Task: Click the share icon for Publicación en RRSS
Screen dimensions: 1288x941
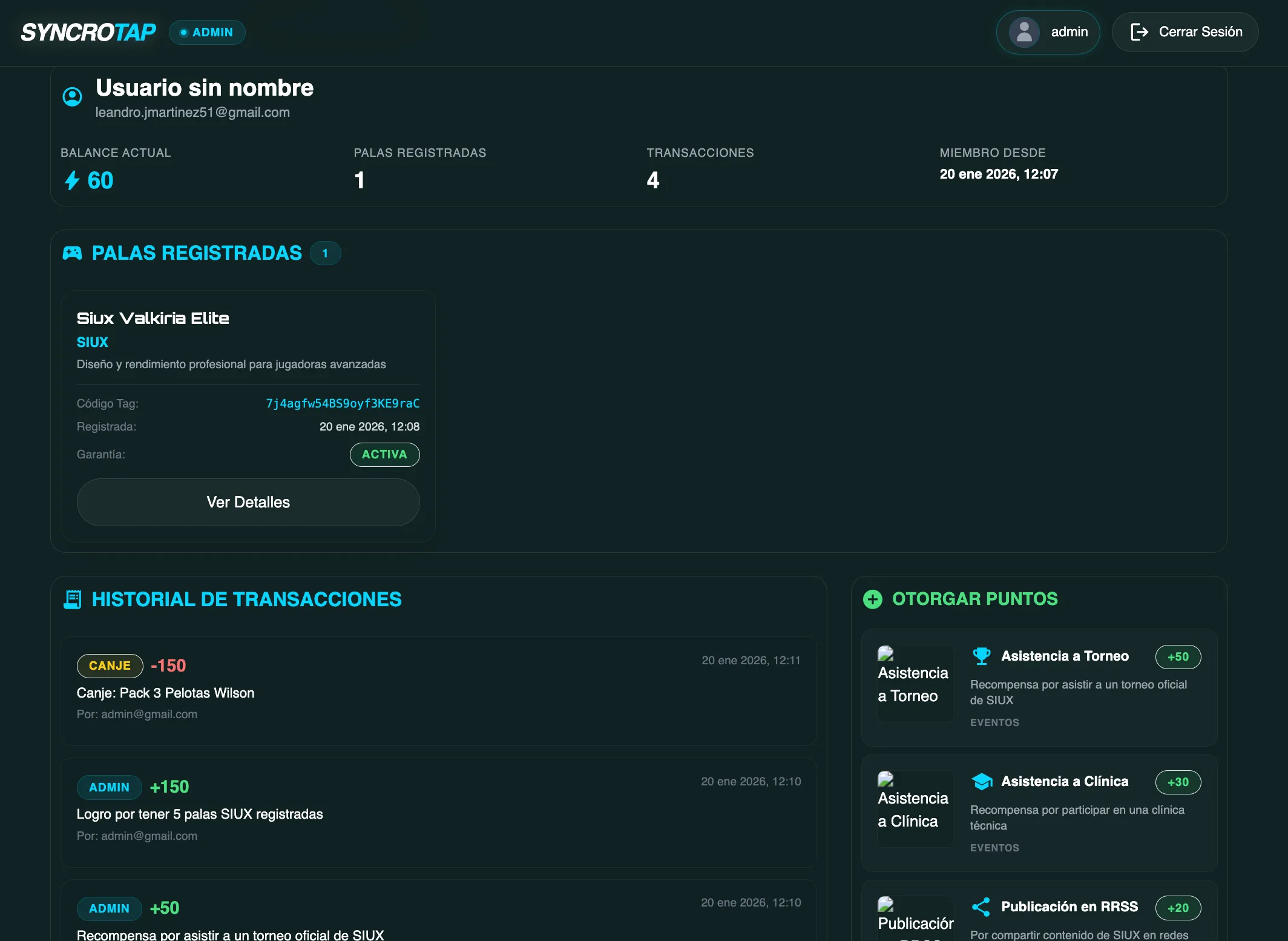Action: pos(981,906)
